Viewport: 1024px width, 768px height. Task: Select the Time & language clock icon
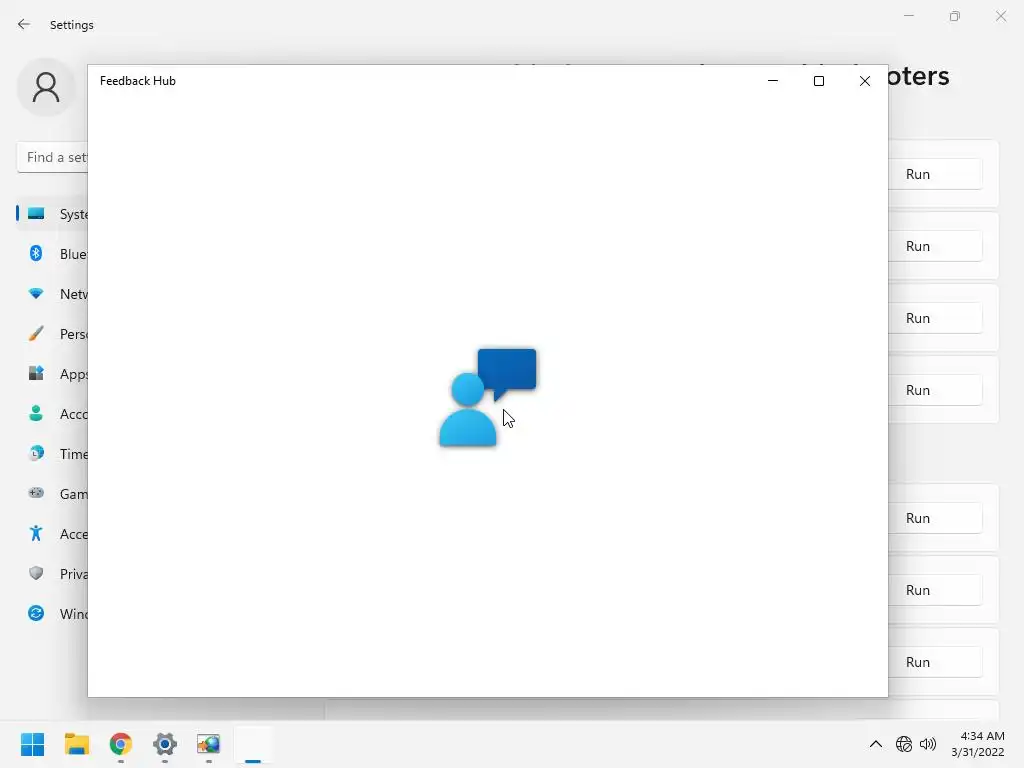[x=36, y=453]
